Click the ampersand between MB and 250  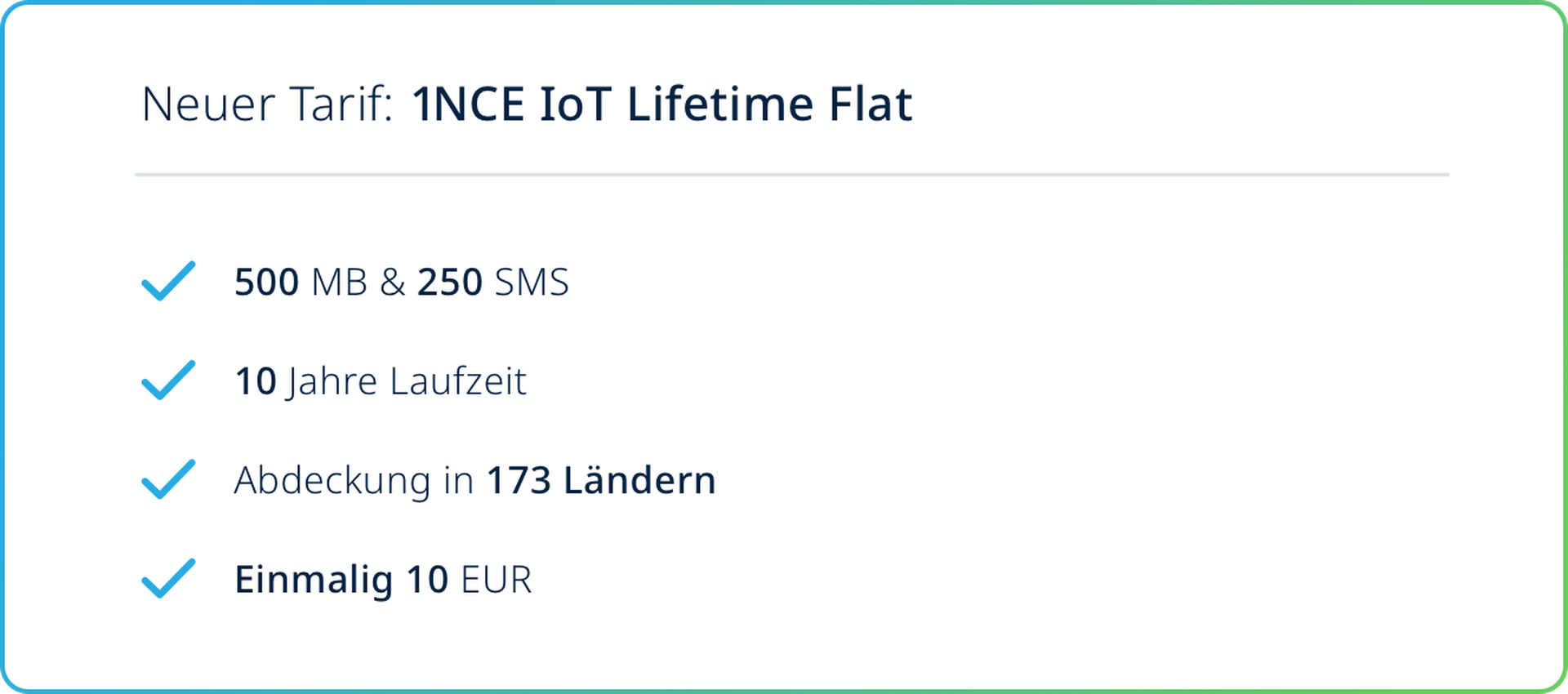392,282
